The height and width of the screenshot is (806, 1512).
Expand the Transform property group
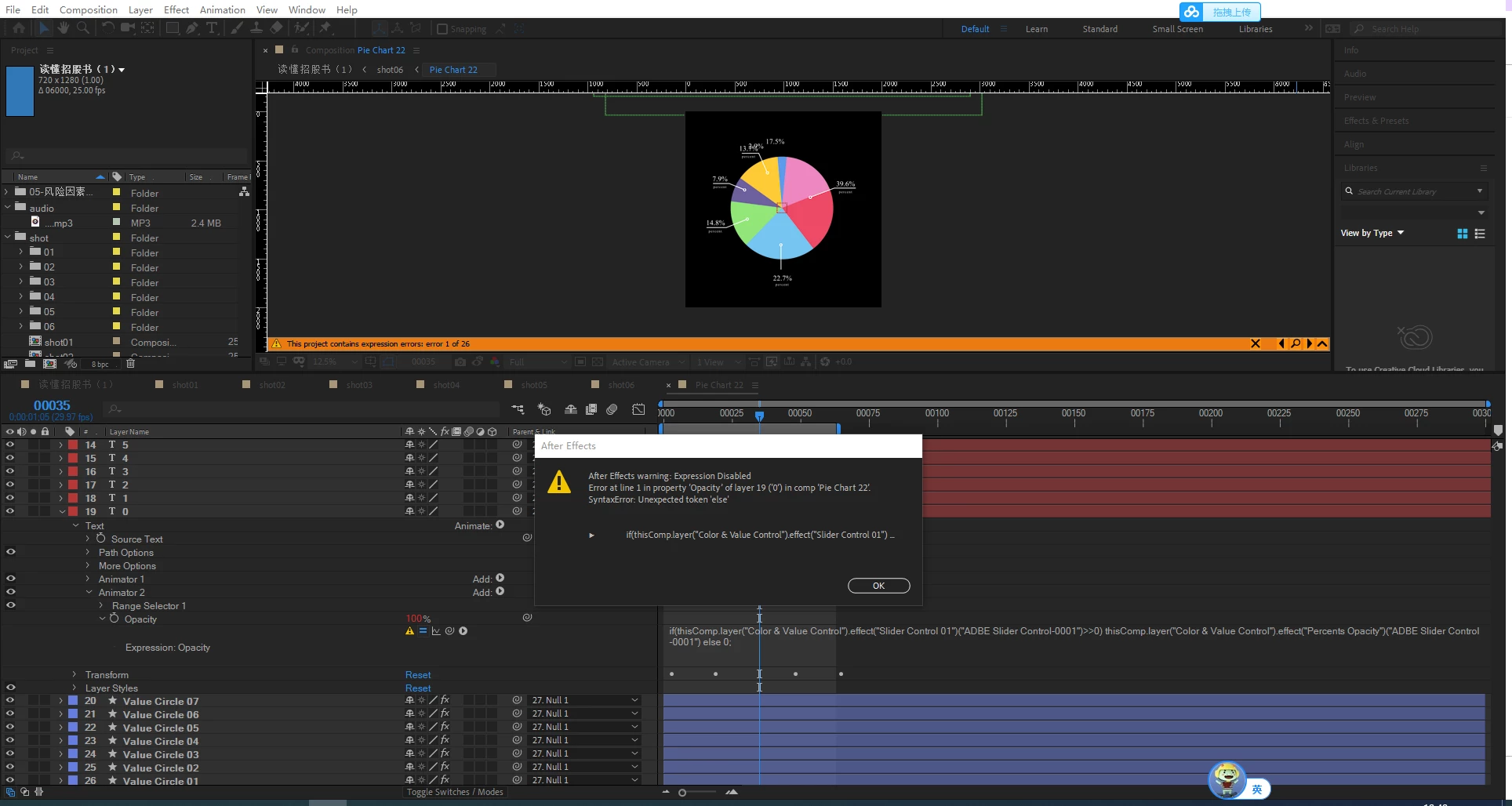(75, 674)
